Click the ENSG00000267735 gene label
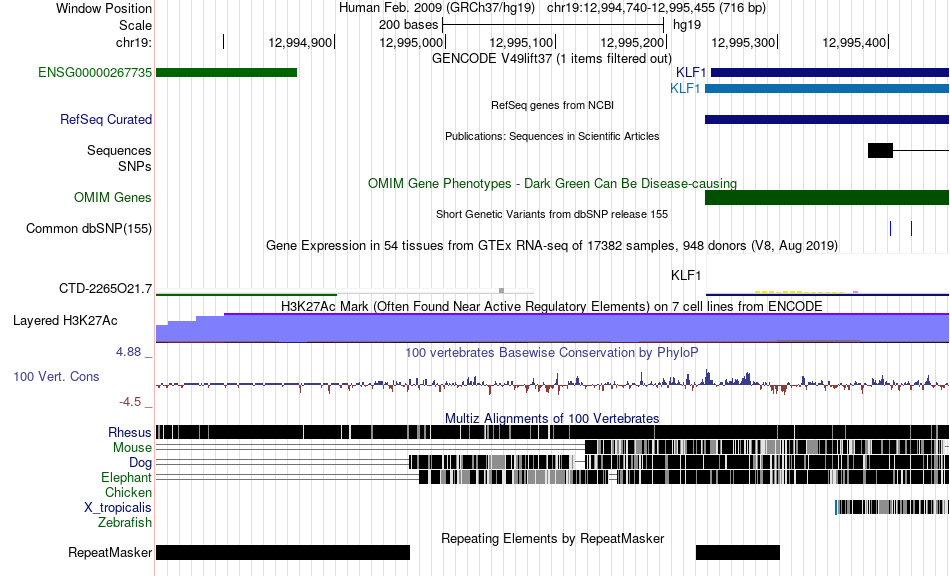Screen dimensions: 950x576 pyautogui.click(x=95, y=73)
